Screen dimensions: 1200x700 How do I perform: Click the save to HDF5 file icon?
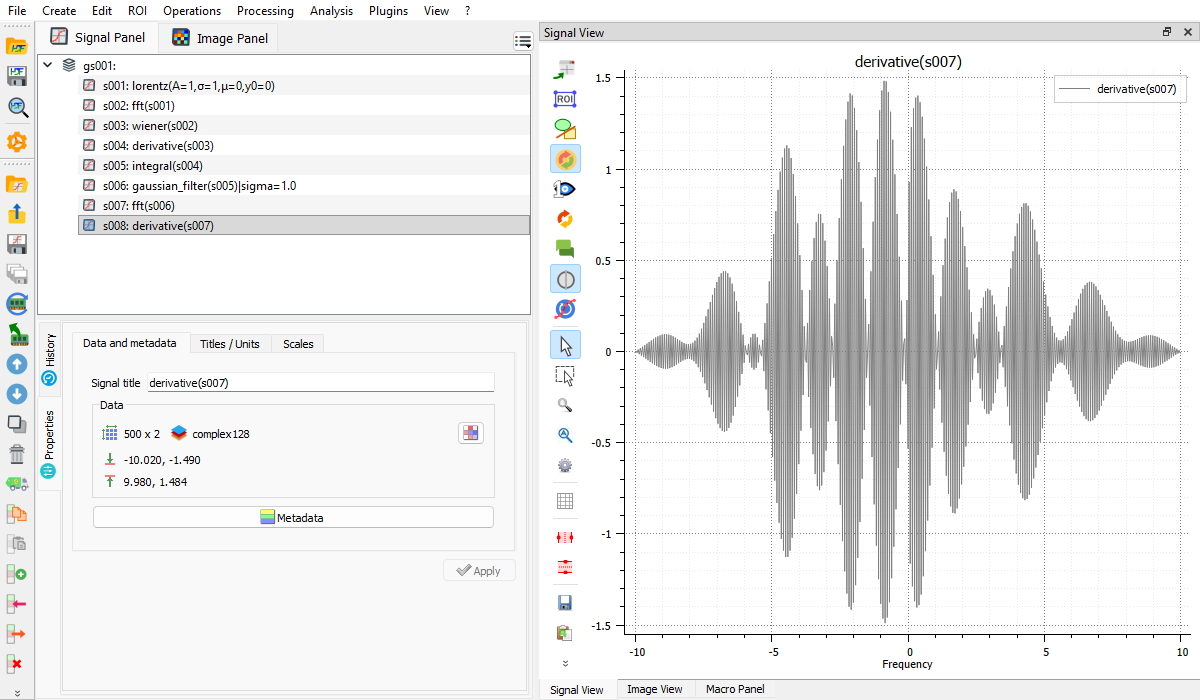pos(17,76)
